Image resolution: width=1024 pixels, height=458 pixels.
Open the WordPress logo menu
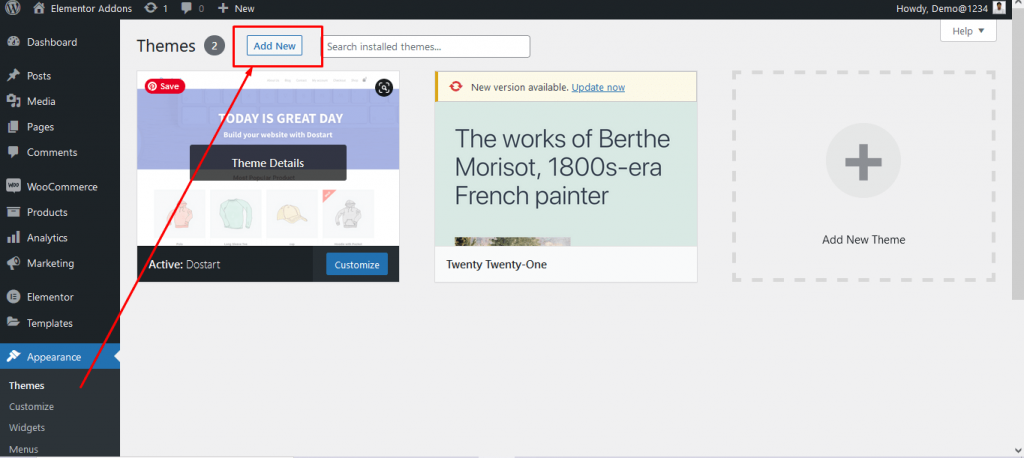click(x=14, y=8)
